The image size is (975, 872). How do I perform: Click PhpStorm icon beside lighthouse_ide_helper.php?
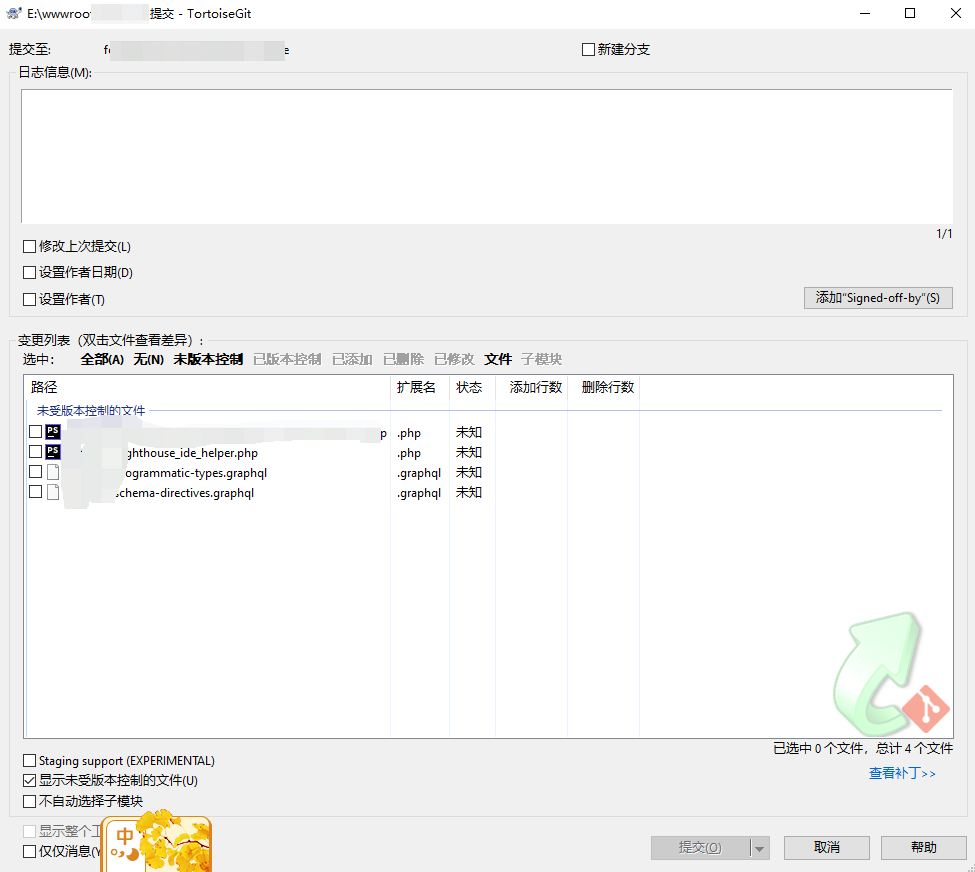[x=53, y=452]
